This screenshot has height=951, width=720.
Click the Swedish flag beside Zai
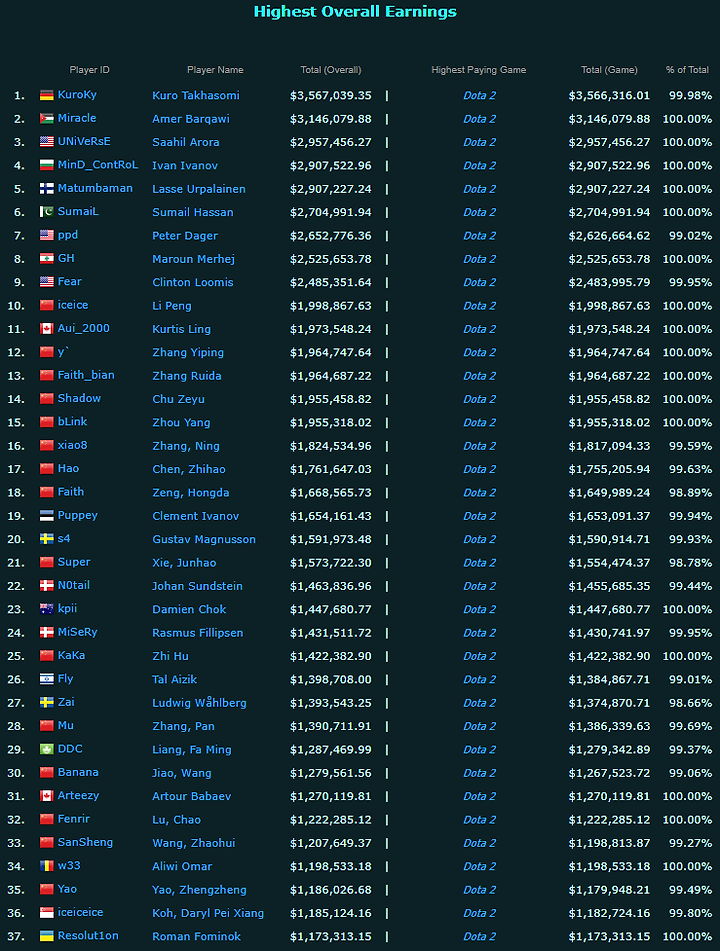47,702
